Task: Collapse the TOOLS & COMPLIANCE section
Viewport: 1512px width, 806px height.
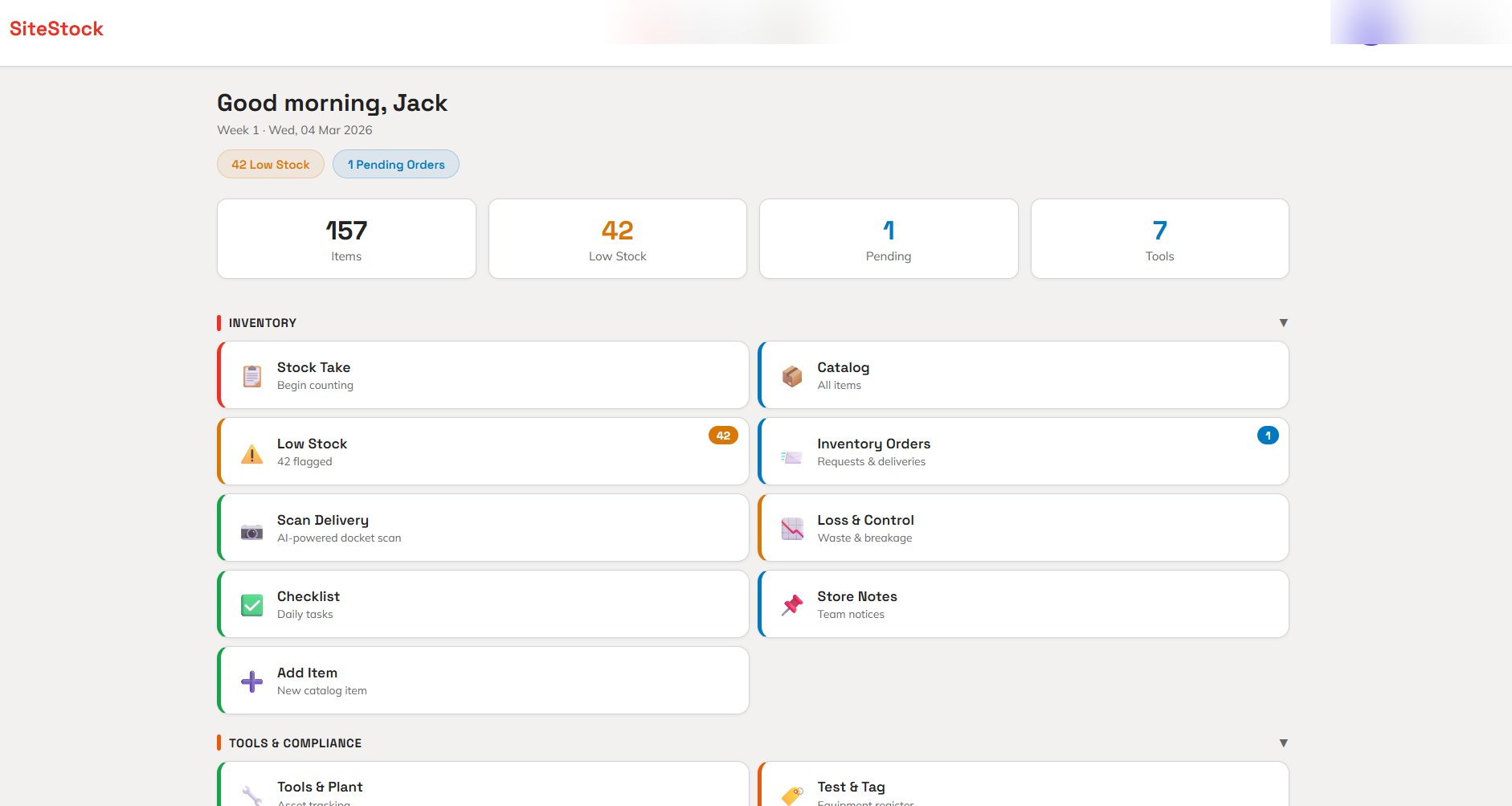Action: click(1284, 742)
